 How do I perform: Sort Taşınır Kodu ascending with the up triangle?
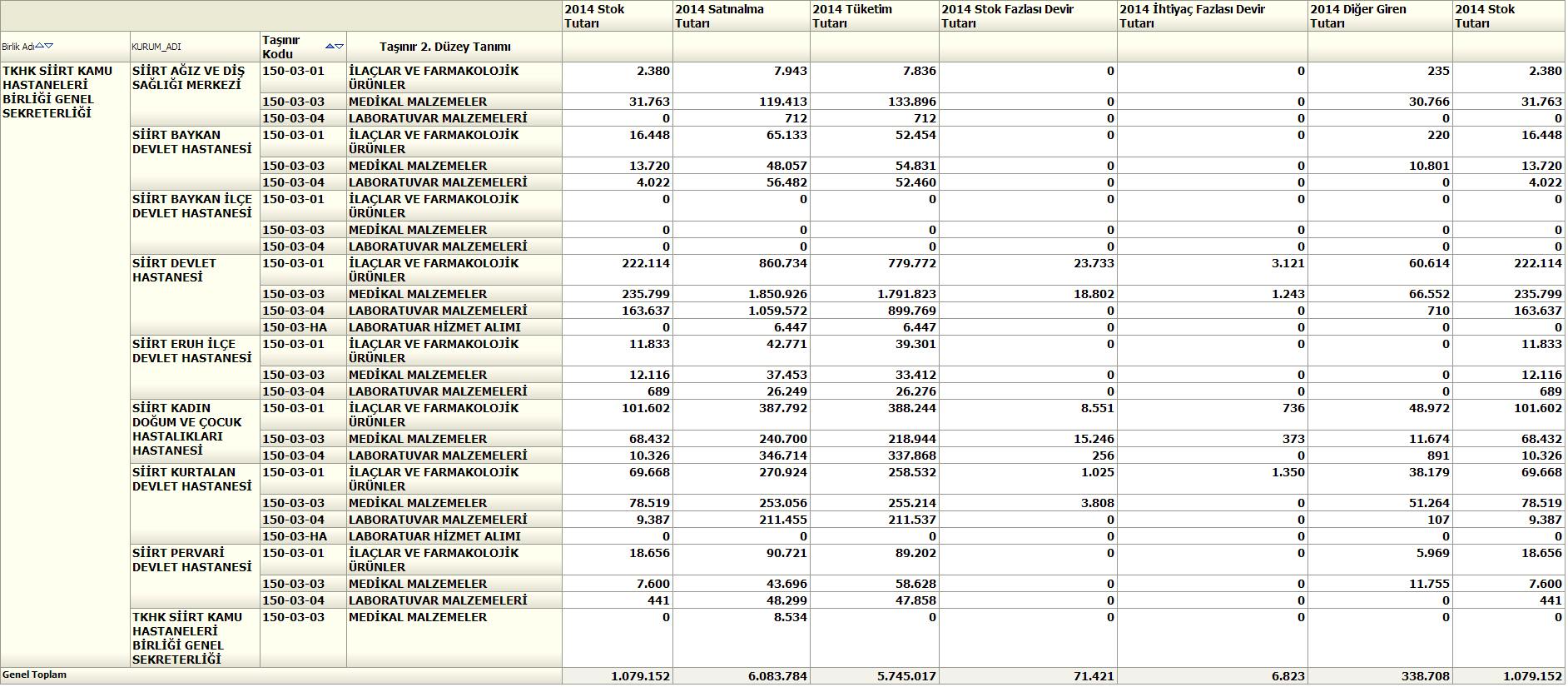click(330, 47)
